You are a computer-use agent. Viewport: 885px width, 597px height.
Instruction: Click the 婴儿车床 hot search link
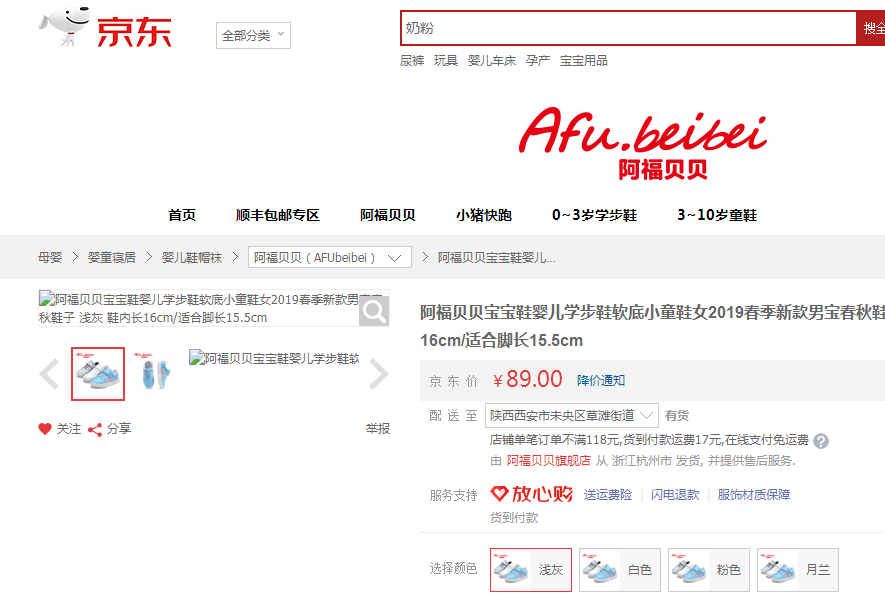click(x=492, y=61)
